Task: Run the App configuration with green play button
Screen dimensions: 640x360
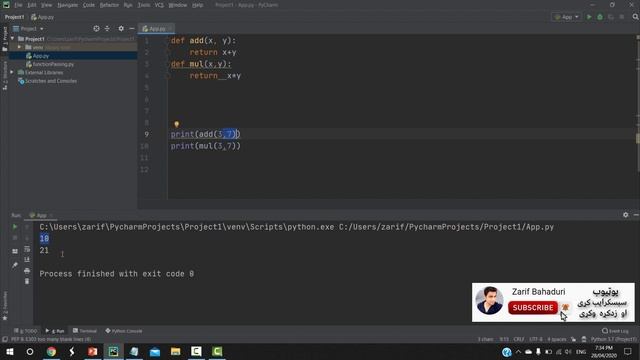Action: (589, 17)
